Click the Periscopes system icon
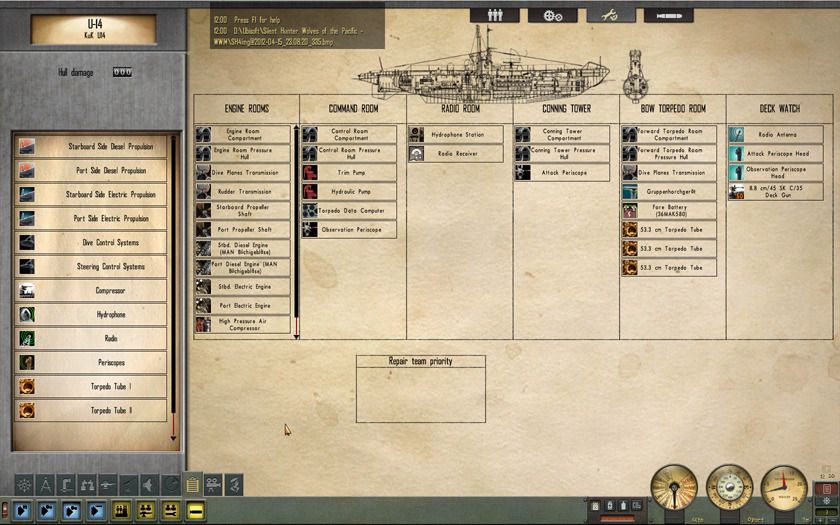The width and height of the screenshot is (840, 525). pos(27,363)
